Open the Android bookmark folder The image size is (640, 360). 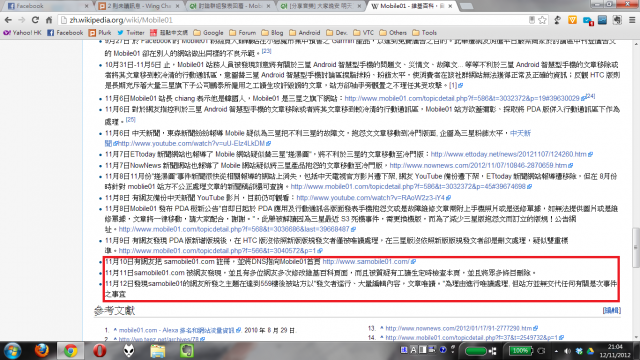pyautogui.click(x=305, y=33)
